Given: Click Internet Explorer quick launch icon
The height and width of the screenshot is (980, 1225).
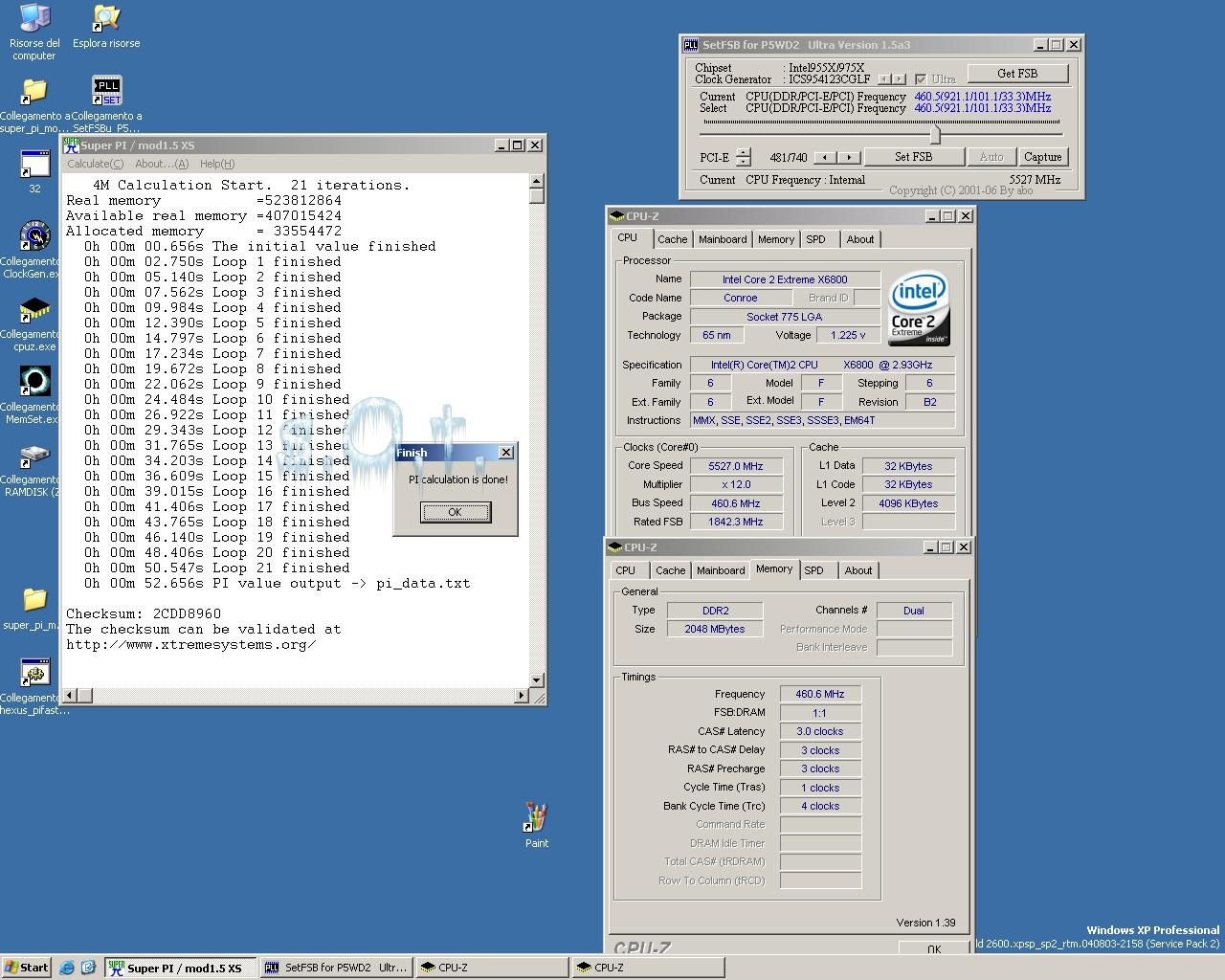Looking at the screenshot, I should (67, 968).
